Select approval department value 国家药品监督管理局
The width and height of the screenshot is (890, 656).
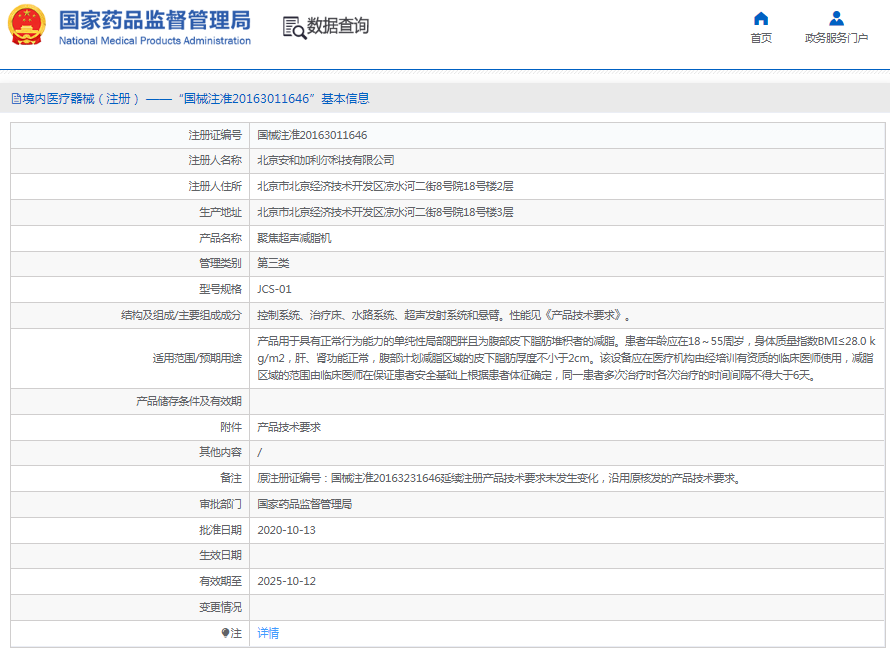click(x=304, y=504)
